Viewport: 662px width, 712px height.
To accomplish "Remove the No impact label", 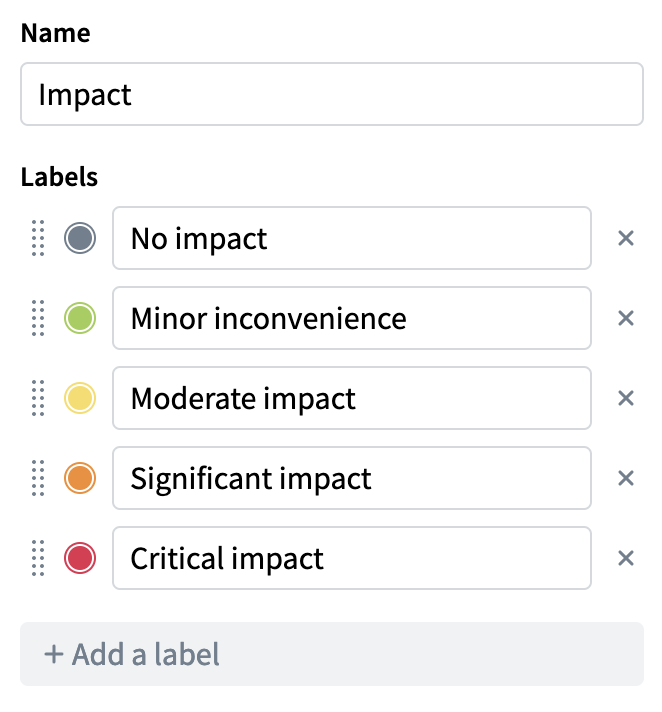I will [x=626, y=239].
